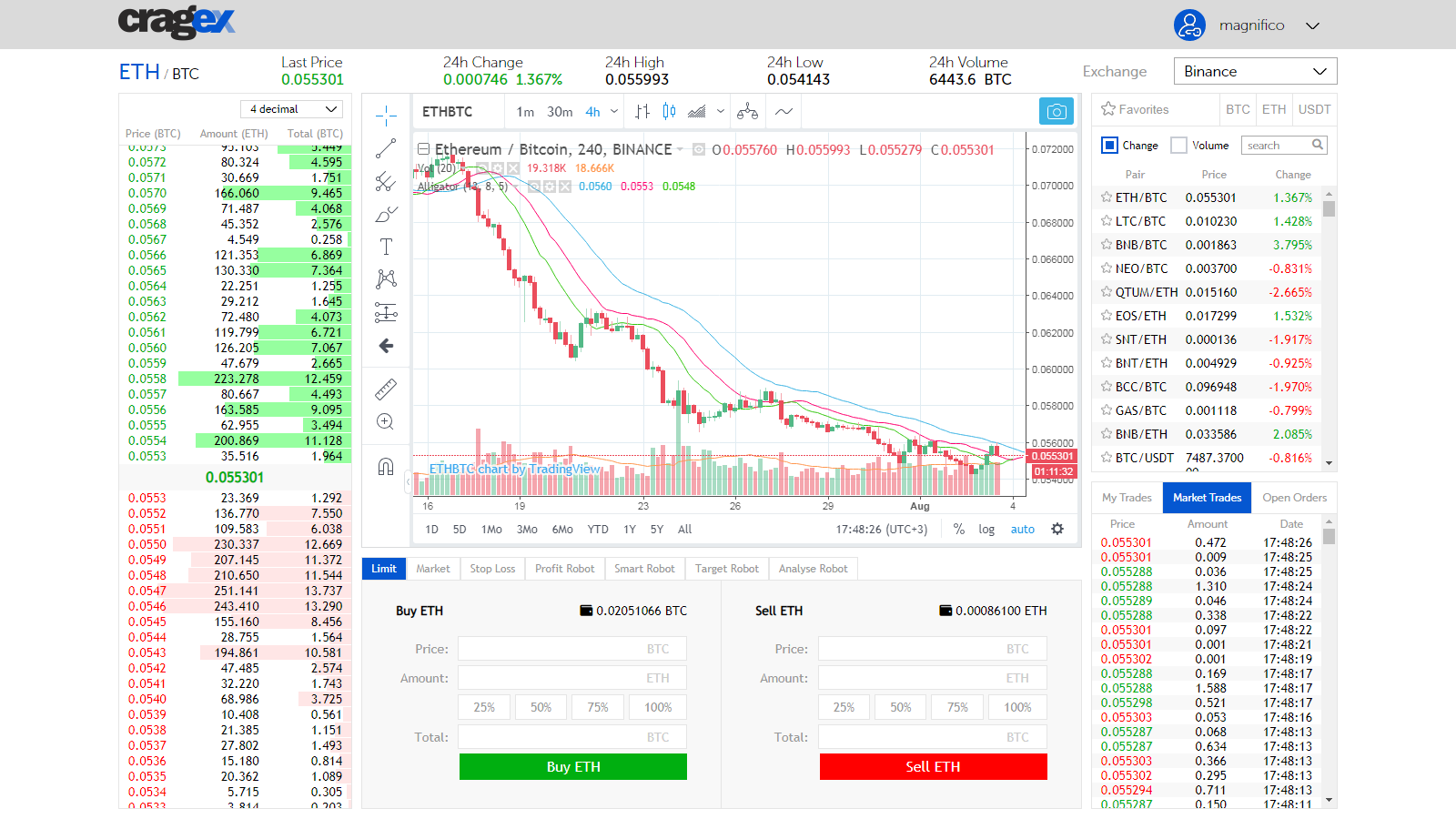Click the cragex logo
The width and height of the screenshot is (1456, 819).
pyautogui.click(x=177, y=22)
